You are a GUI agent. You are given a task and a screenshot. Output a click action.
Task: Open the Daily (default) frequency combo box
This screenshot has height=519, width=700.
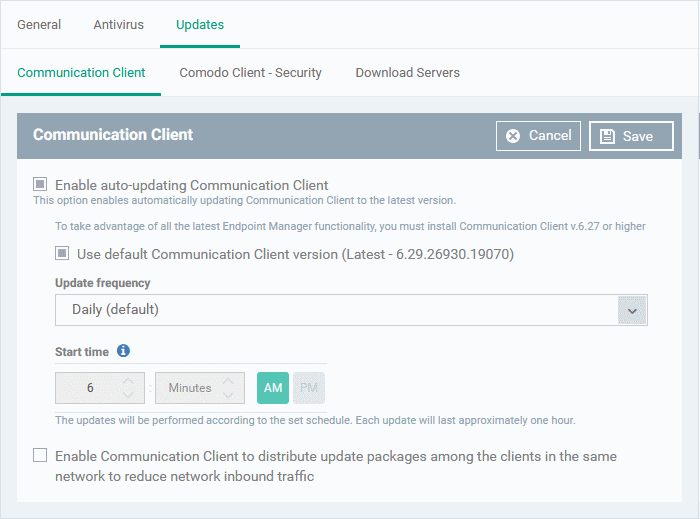(351, 310)
